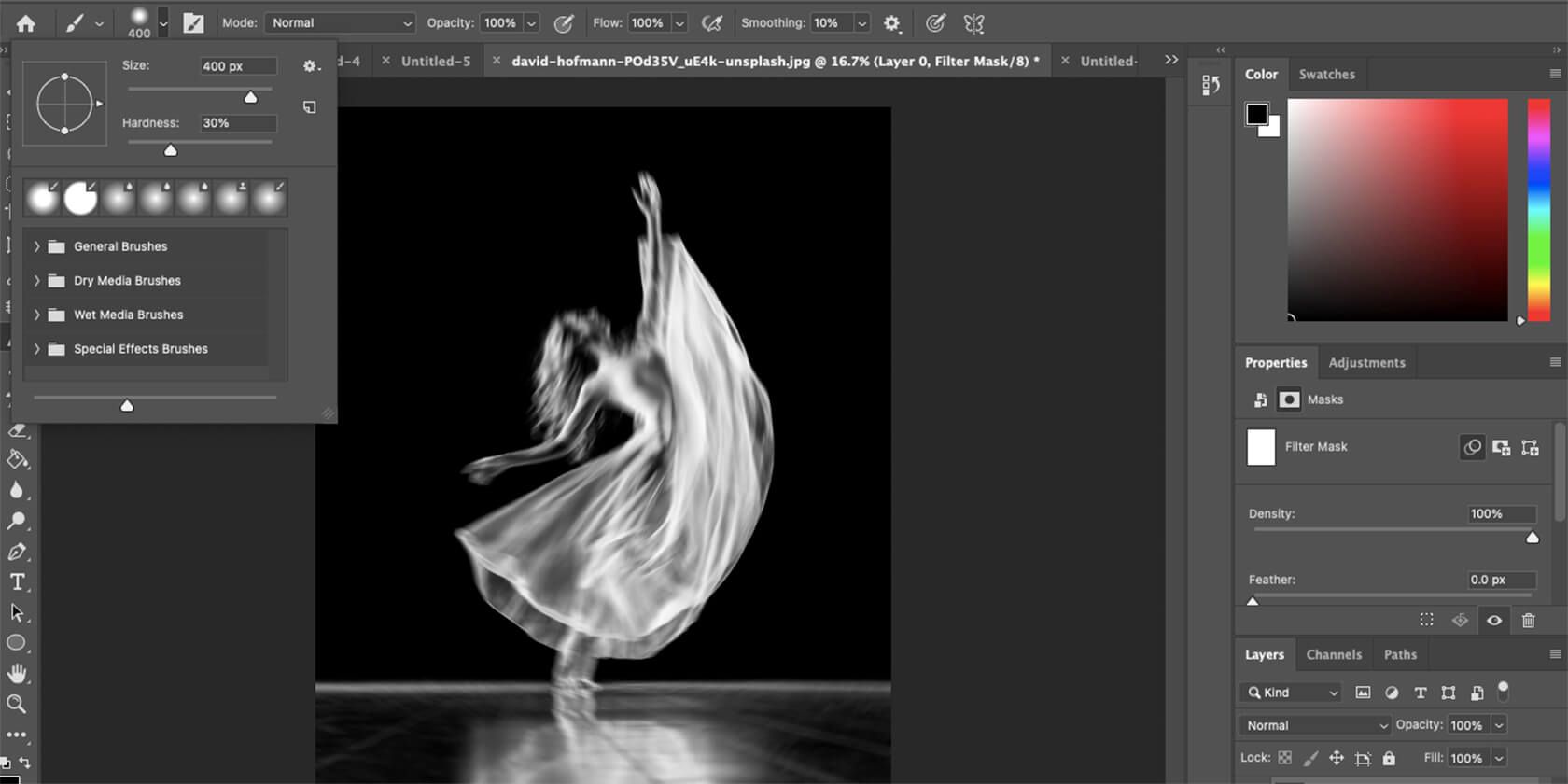Delete mask using the trash icon
This screenshot has width=1568, height=784.
tap(1528, 620)
